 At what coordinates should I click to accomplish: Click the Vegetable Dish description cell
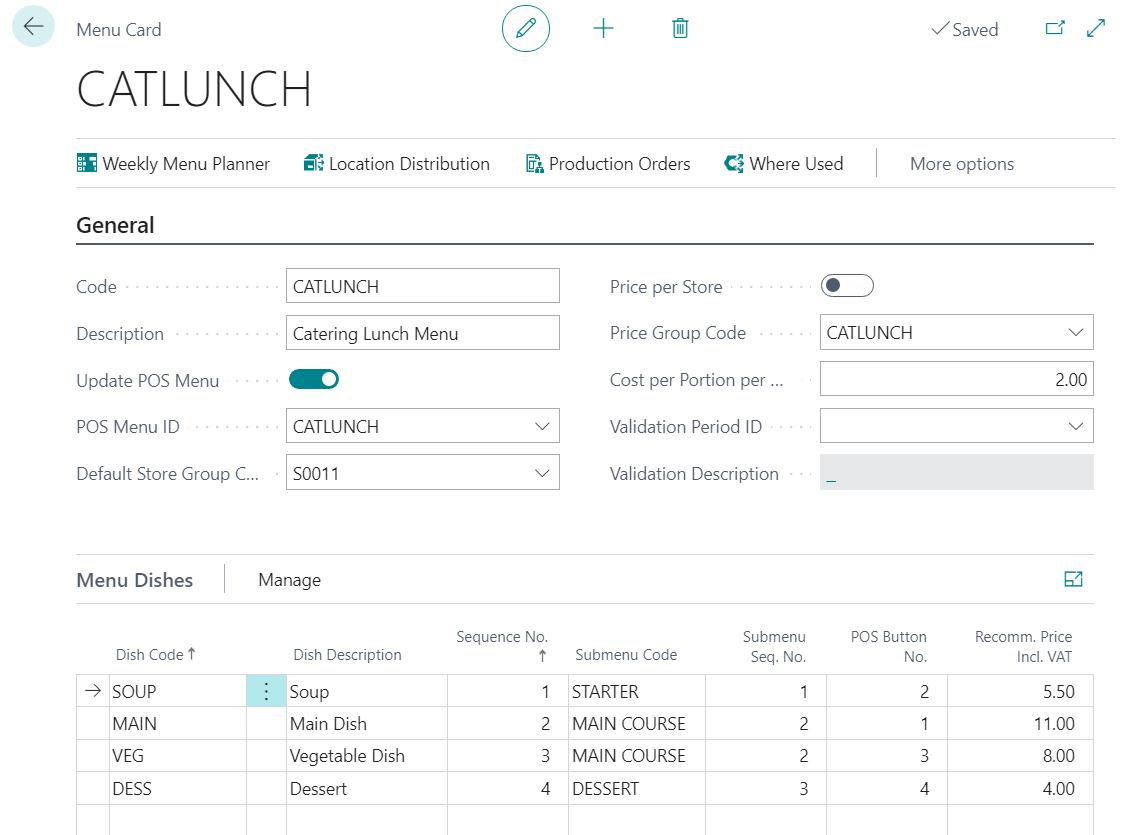coord(366,756)
